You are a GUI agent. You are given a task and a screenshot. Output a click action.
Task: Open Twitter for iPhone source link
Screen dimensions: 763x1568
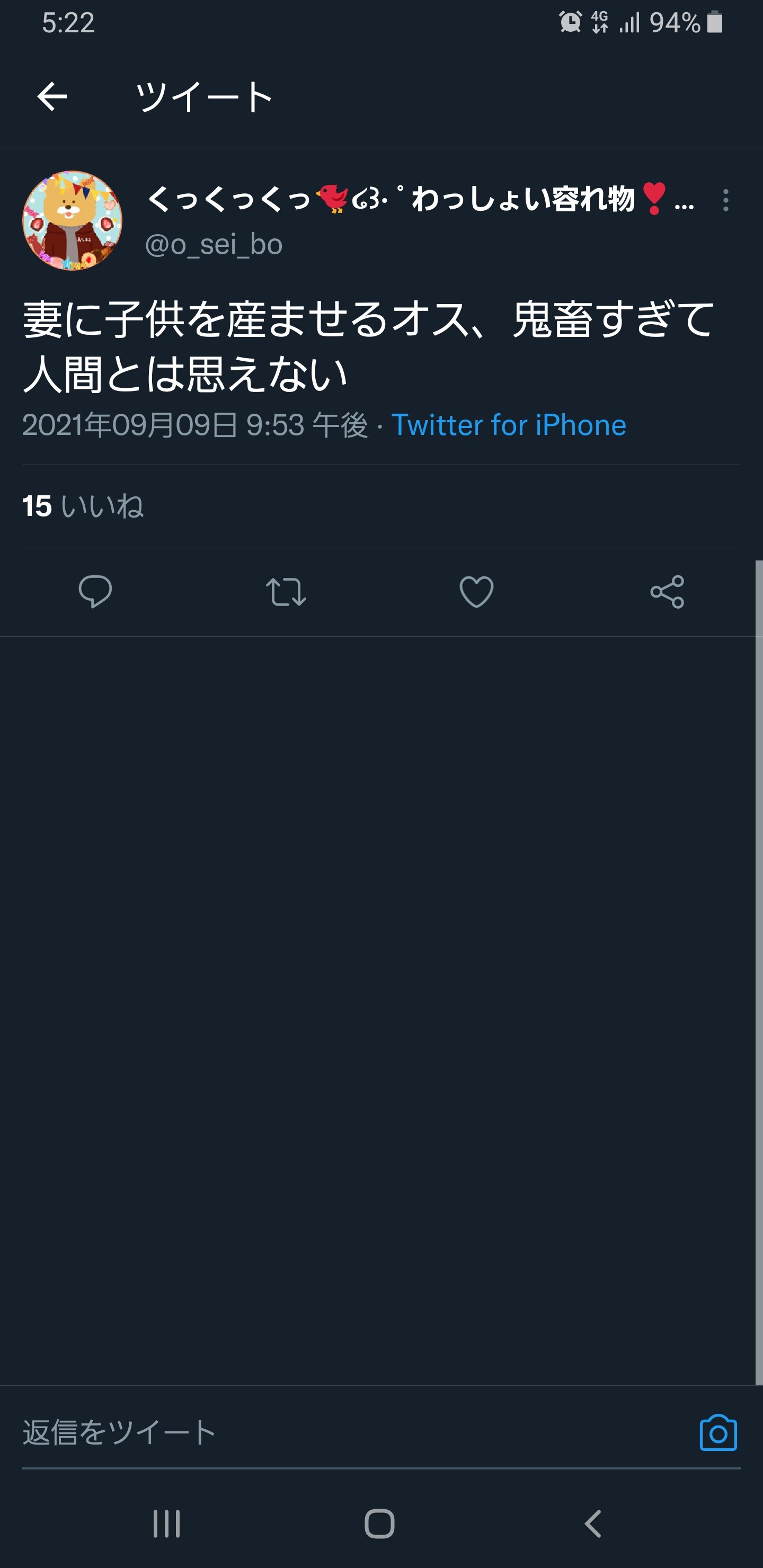click(509, 425)
